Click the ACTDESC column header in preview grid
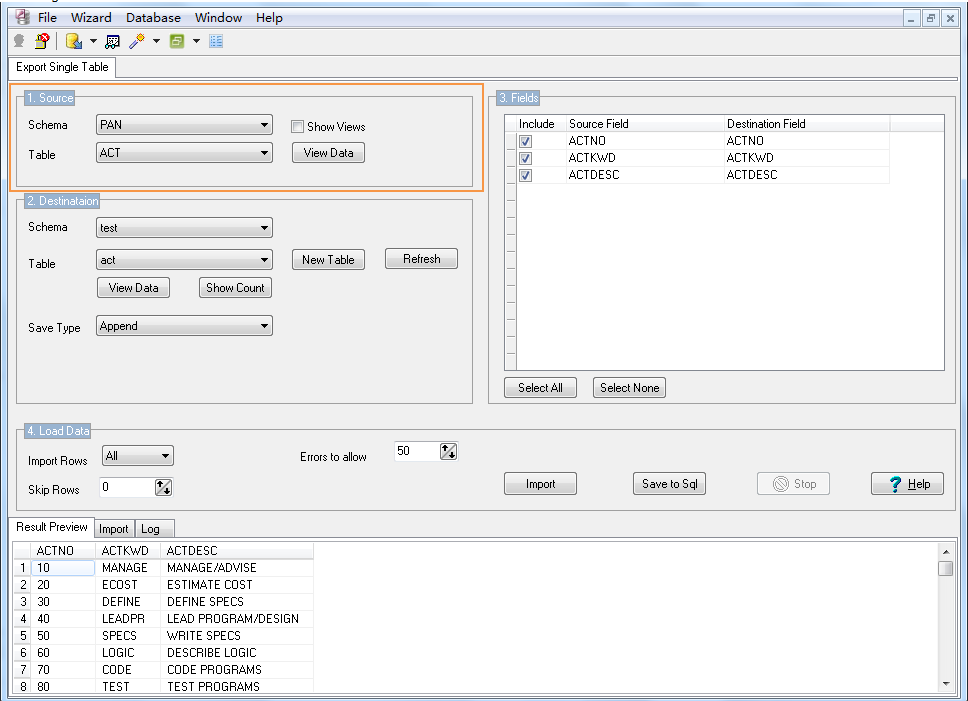The image size is (968, 701). (x=237, y=550)
